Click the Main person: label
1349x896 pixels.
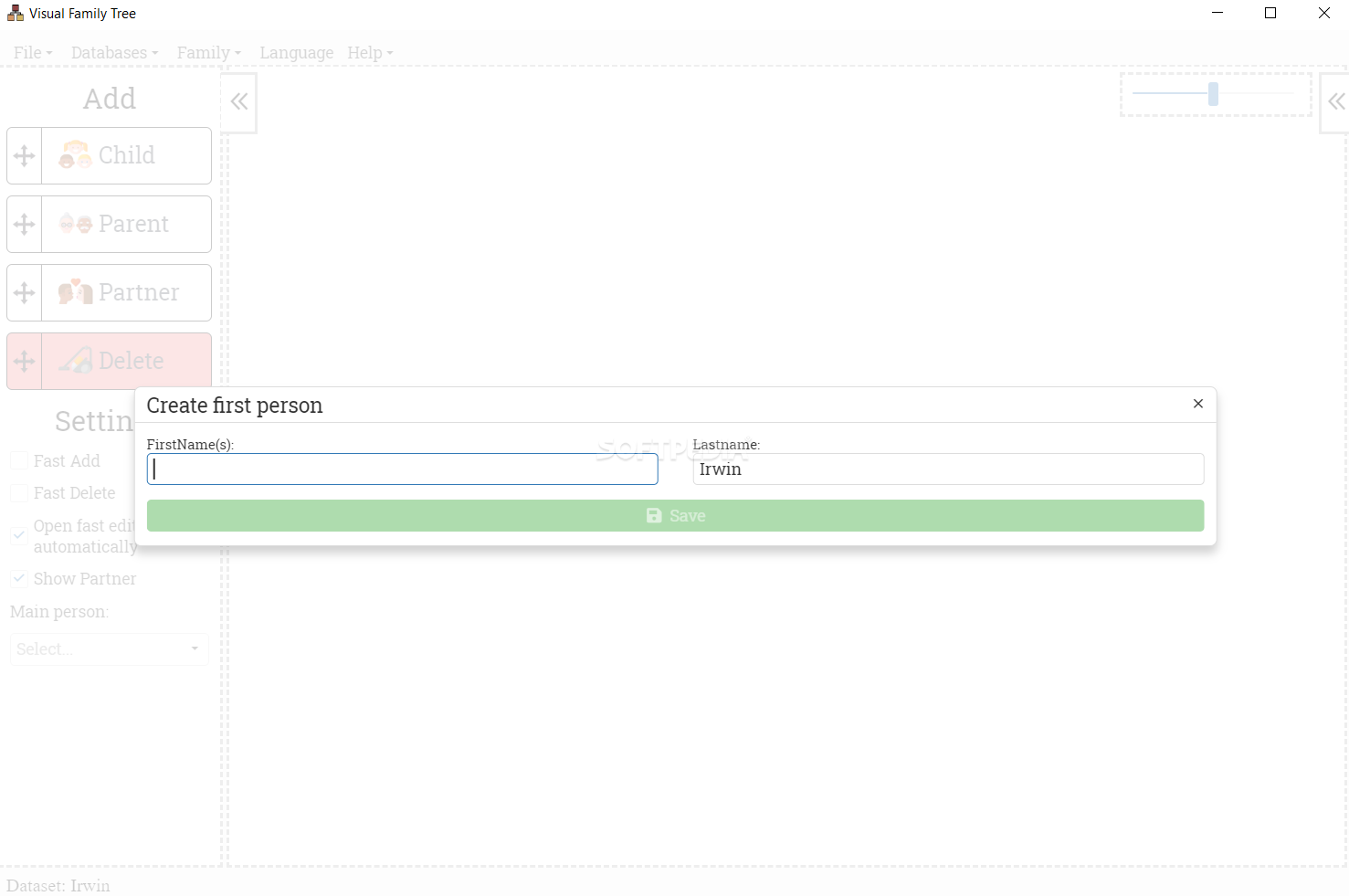coord(59,612)
